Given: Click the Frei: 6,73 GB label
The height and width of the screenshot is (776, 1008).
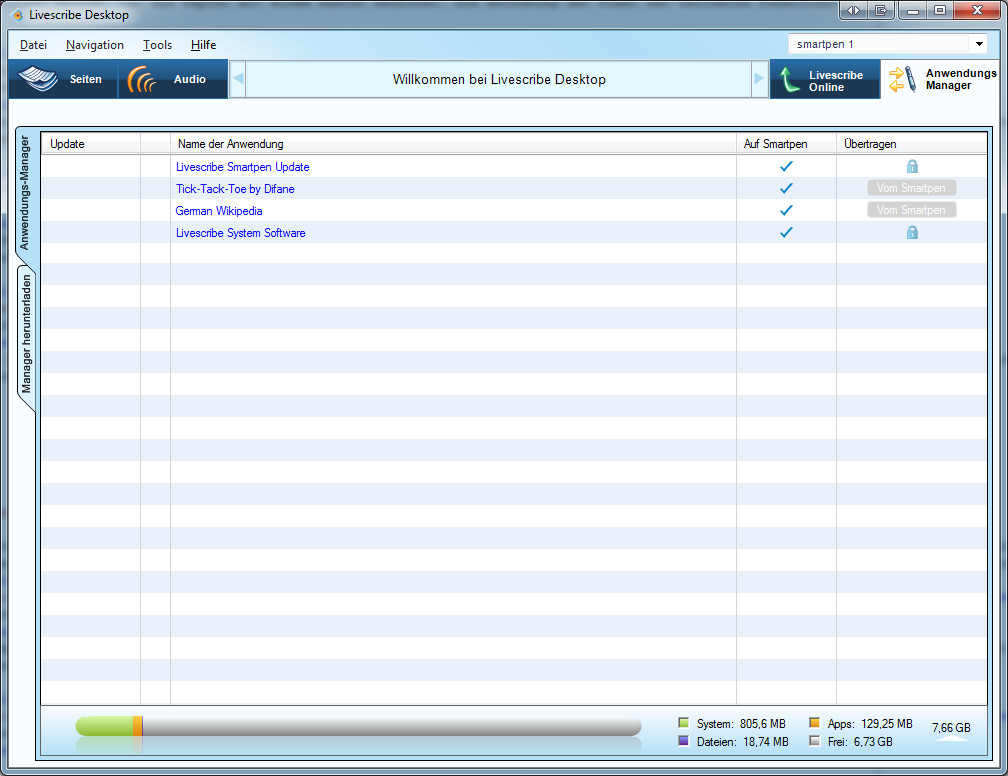Looking at the screenshot, I should point(860,742).
